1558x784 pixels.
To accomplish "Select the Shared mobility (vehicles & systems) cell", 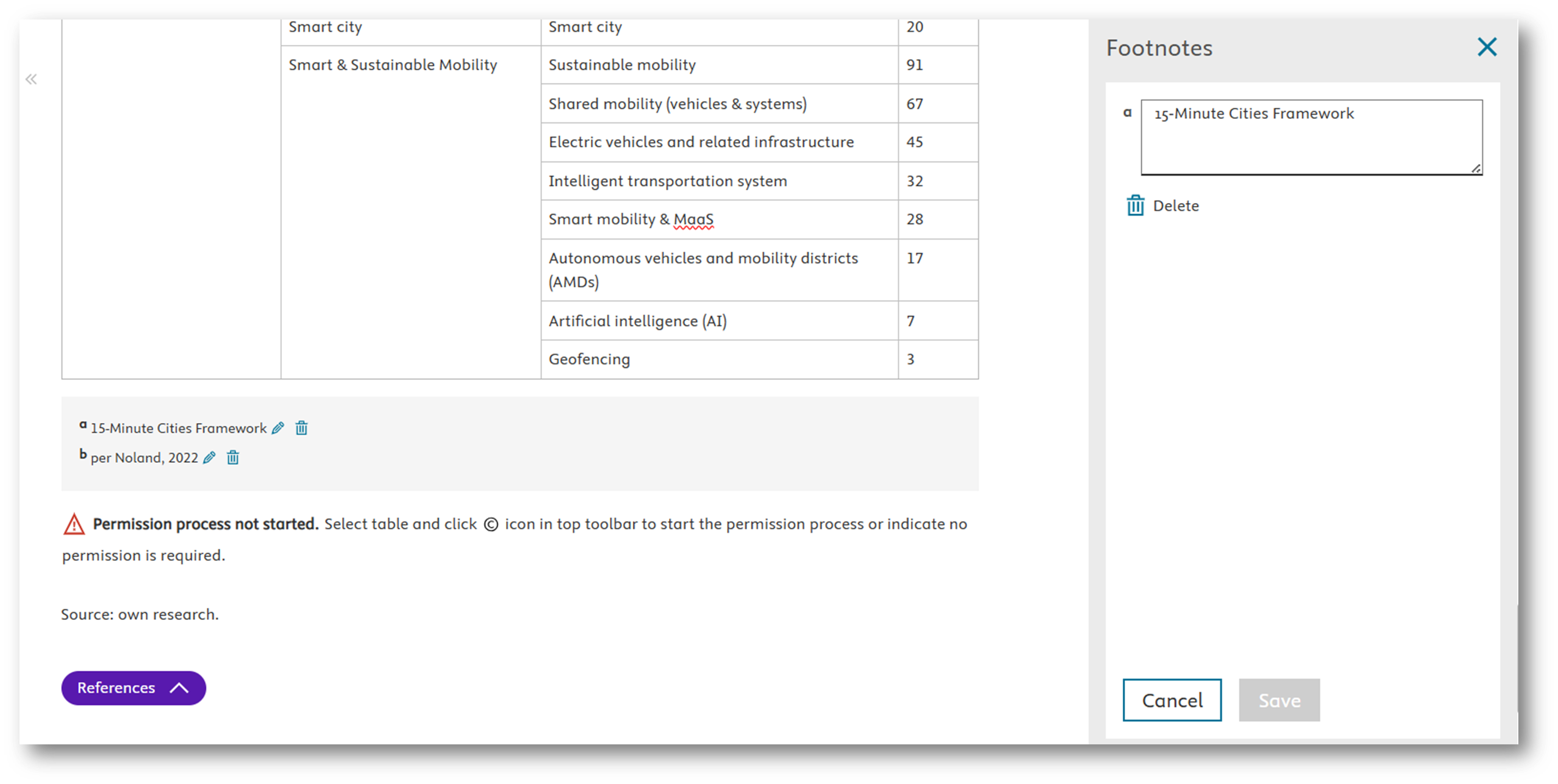I will [x=719, y=104].
